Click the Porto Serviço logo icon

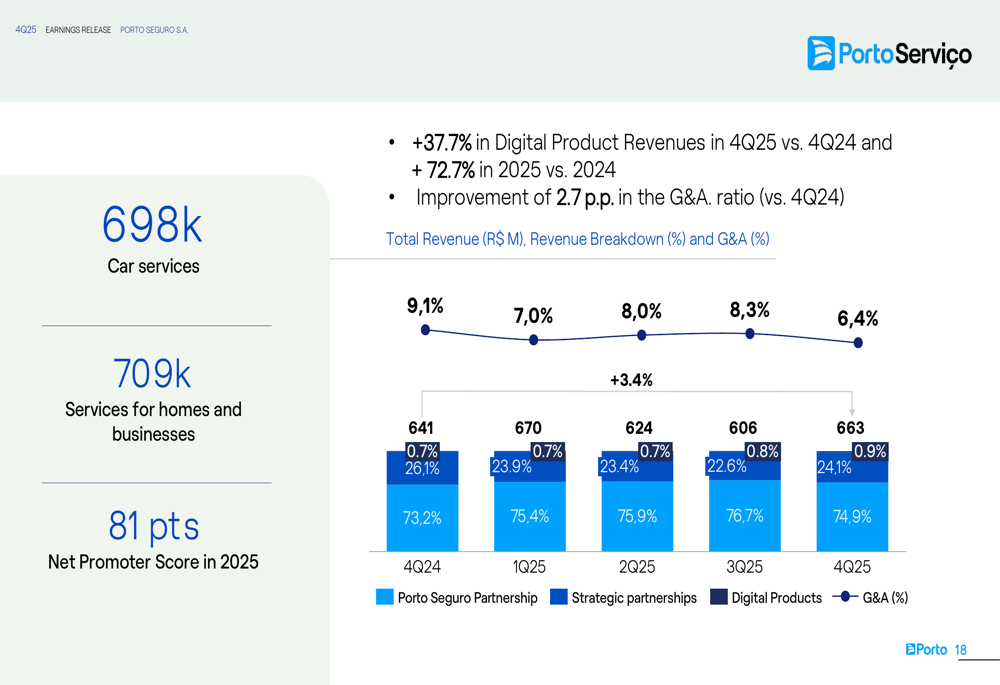click(821, 53)
